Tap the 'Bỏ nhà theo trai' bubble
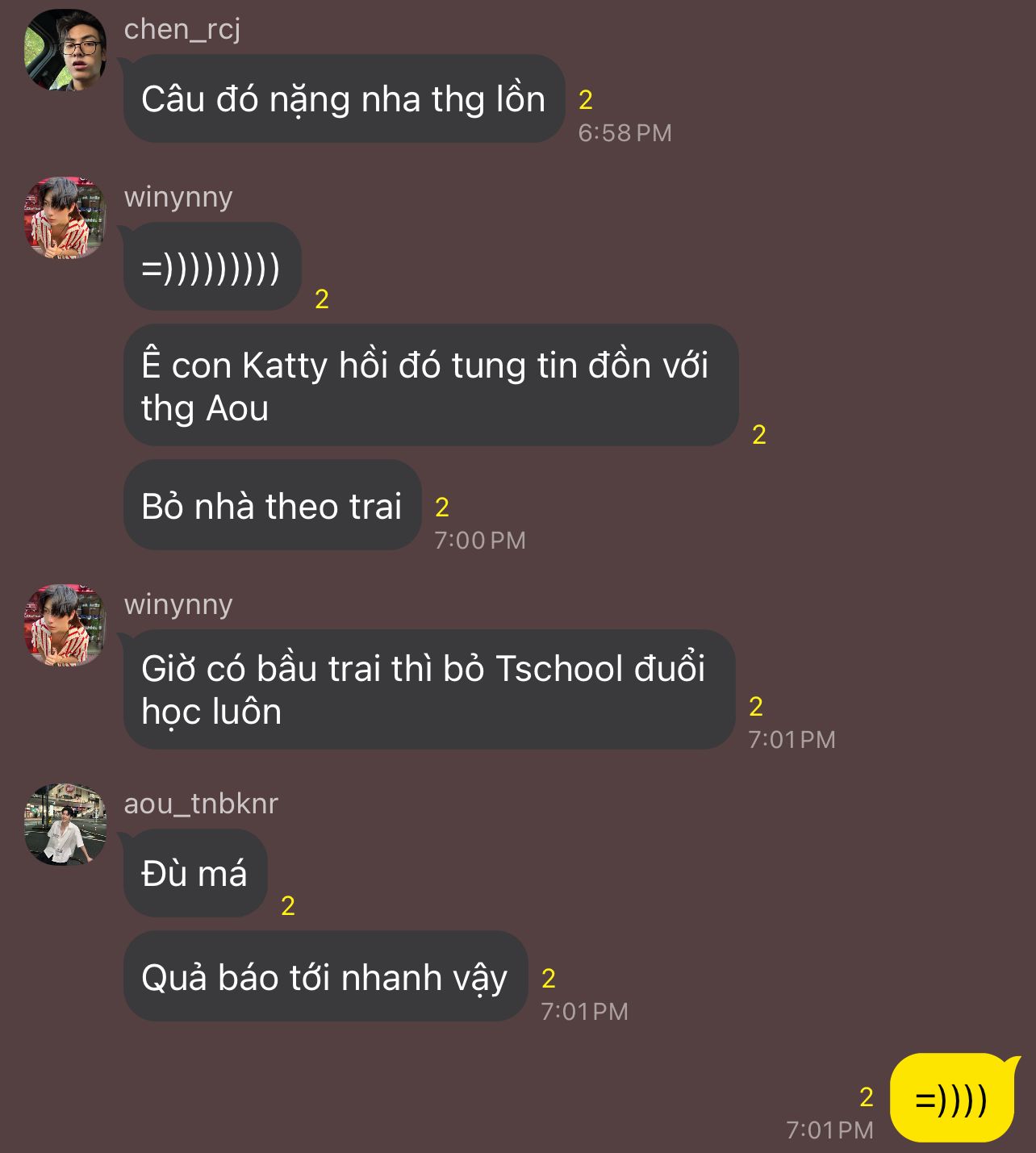This screenshot has width=1036, height=1153. 272,506
